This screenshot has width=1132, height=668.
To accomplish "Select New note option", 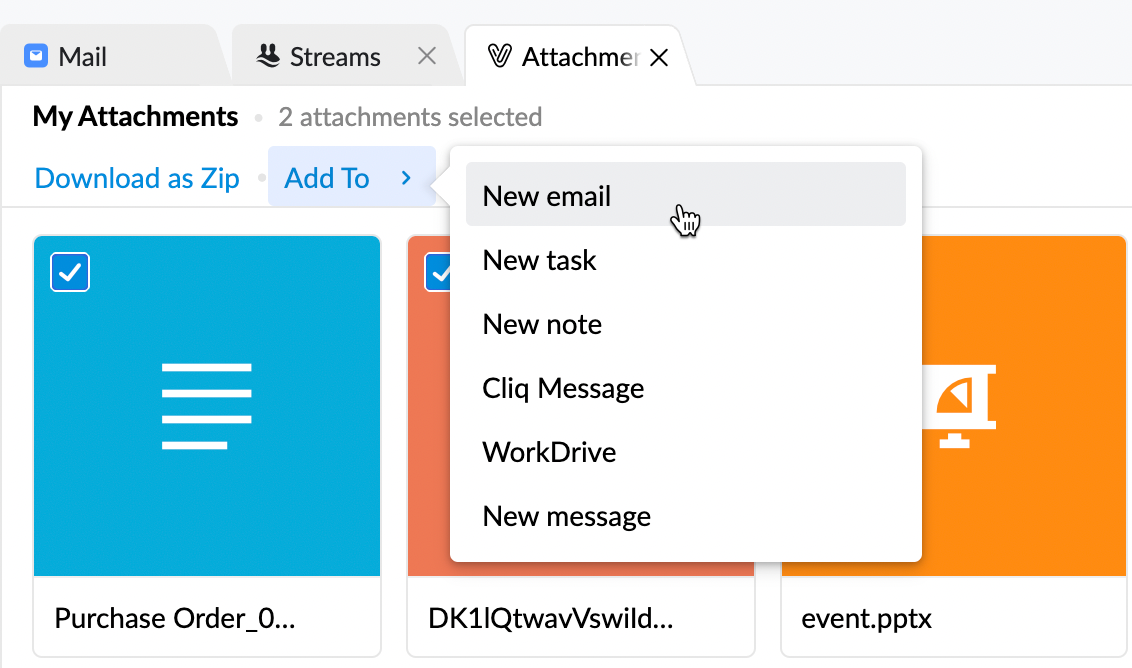I will coord(542,324).
